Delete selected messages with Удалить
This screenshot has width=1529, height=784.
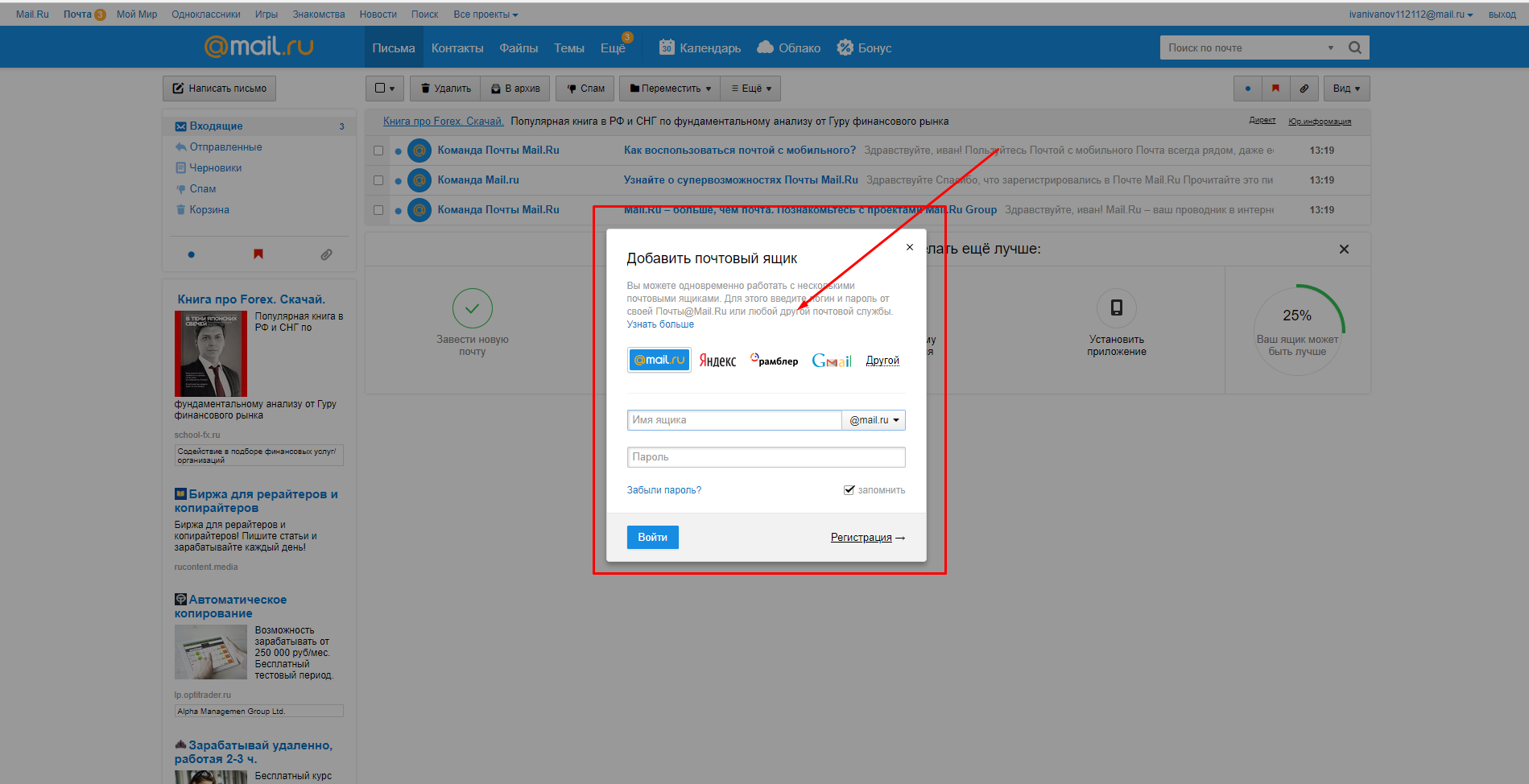point(445,89)
